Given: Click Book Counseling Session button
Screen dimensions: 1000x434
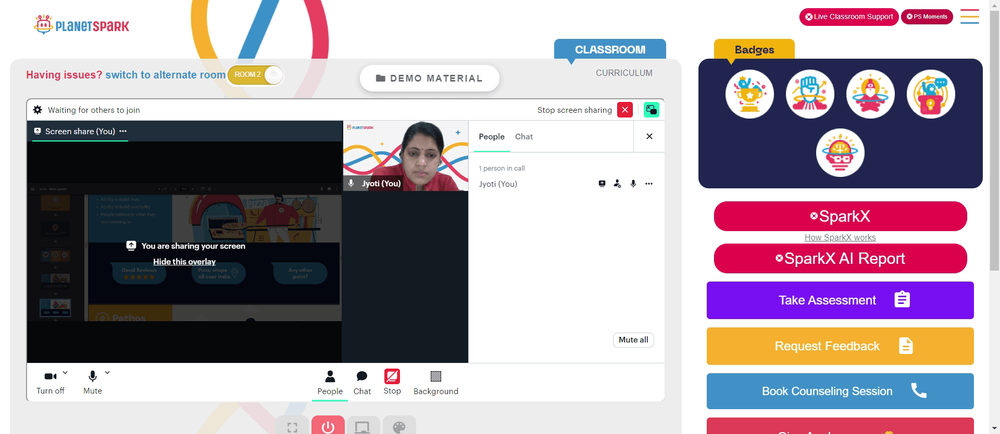Looking at the screenshot, I should (x=840, y=391).
